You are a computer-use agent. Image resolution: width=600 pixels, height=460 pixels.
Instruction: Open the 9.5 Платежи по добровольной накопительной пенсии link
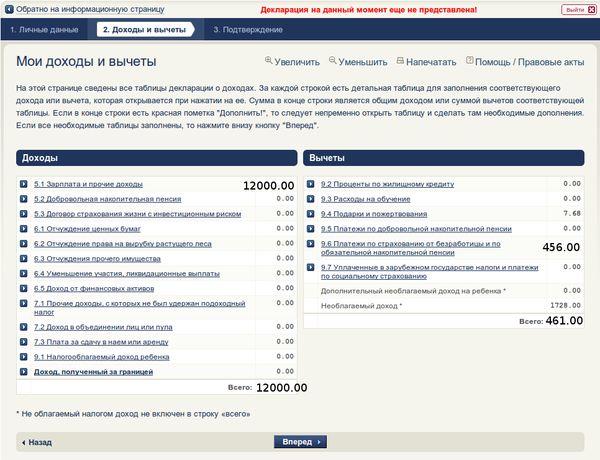416,229
